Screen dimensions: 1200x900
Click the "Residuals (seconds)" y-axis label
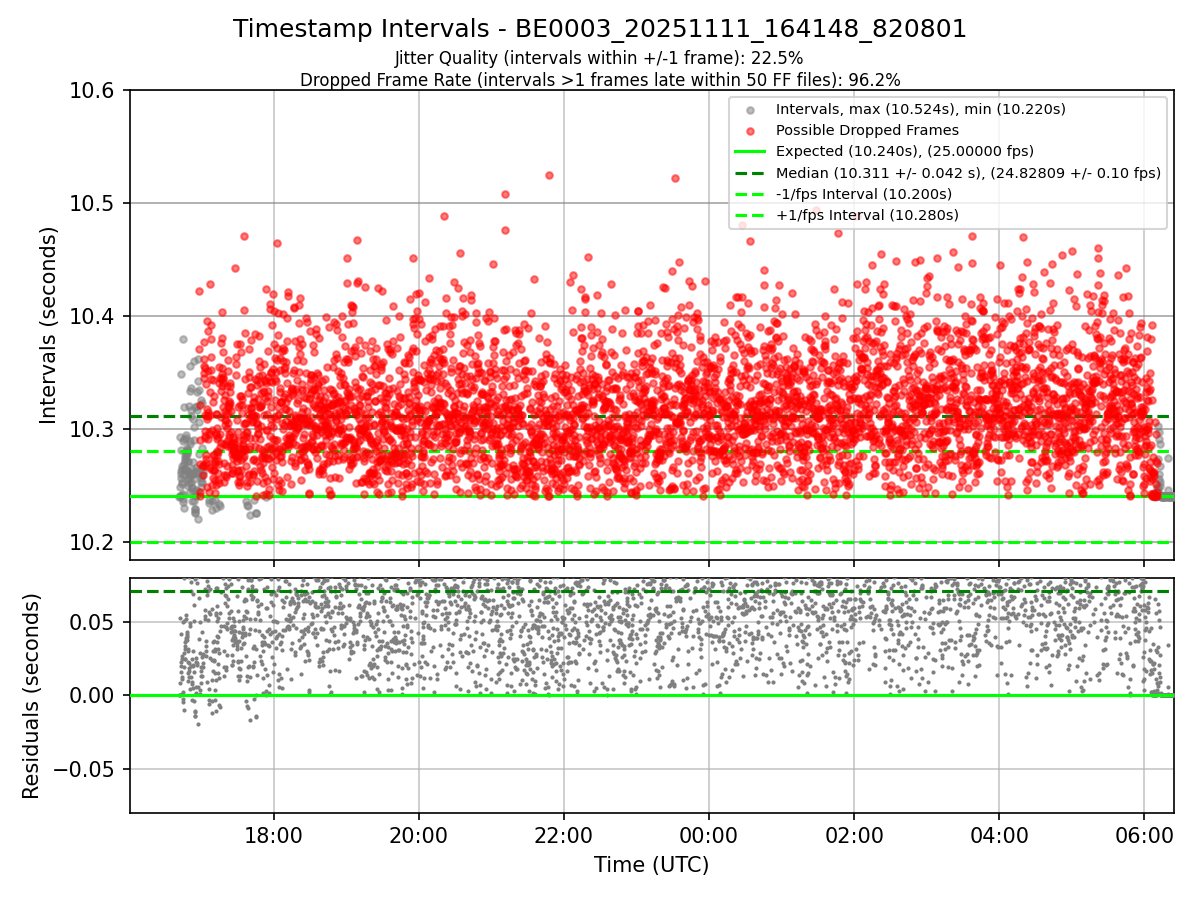click(x=31, y=696)
